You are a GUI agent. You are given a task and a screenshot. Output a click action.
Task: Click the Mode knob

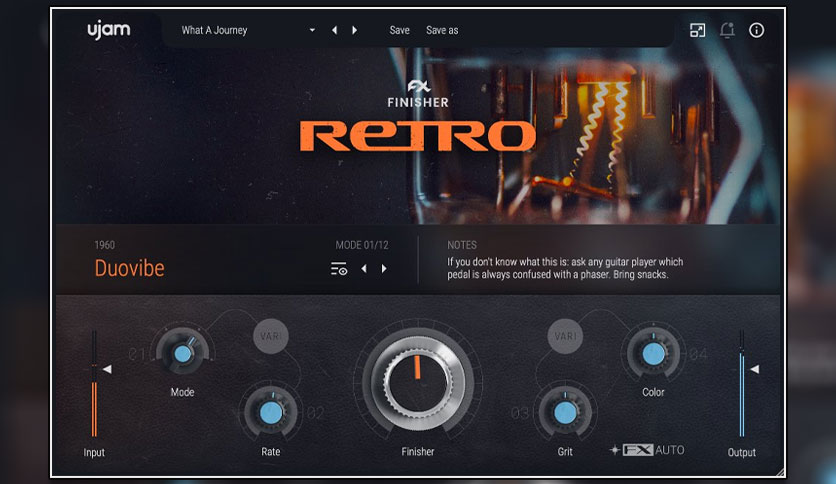pos(182,353)
